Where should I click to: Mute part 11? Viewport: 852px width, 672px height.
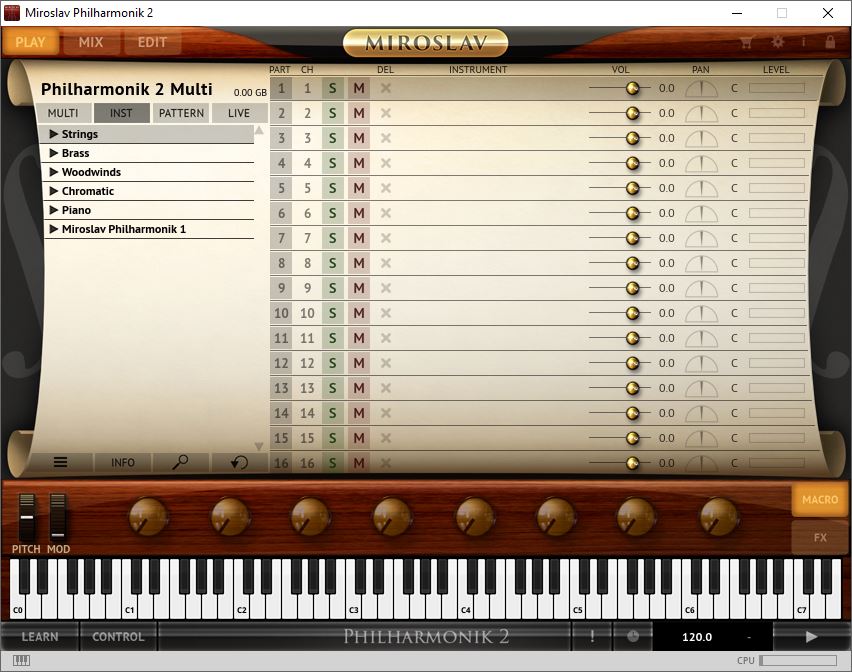pyautogui.click(x=359, y=338)
